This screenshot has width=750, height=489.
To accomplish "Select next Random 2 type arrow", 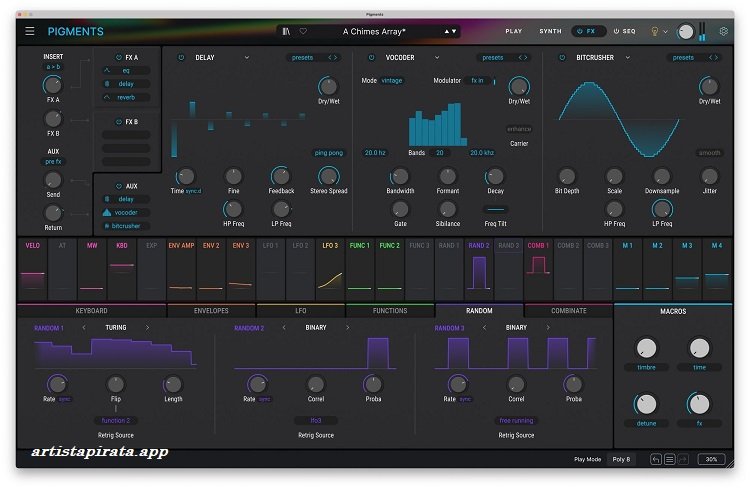I will tap(348, 328).
